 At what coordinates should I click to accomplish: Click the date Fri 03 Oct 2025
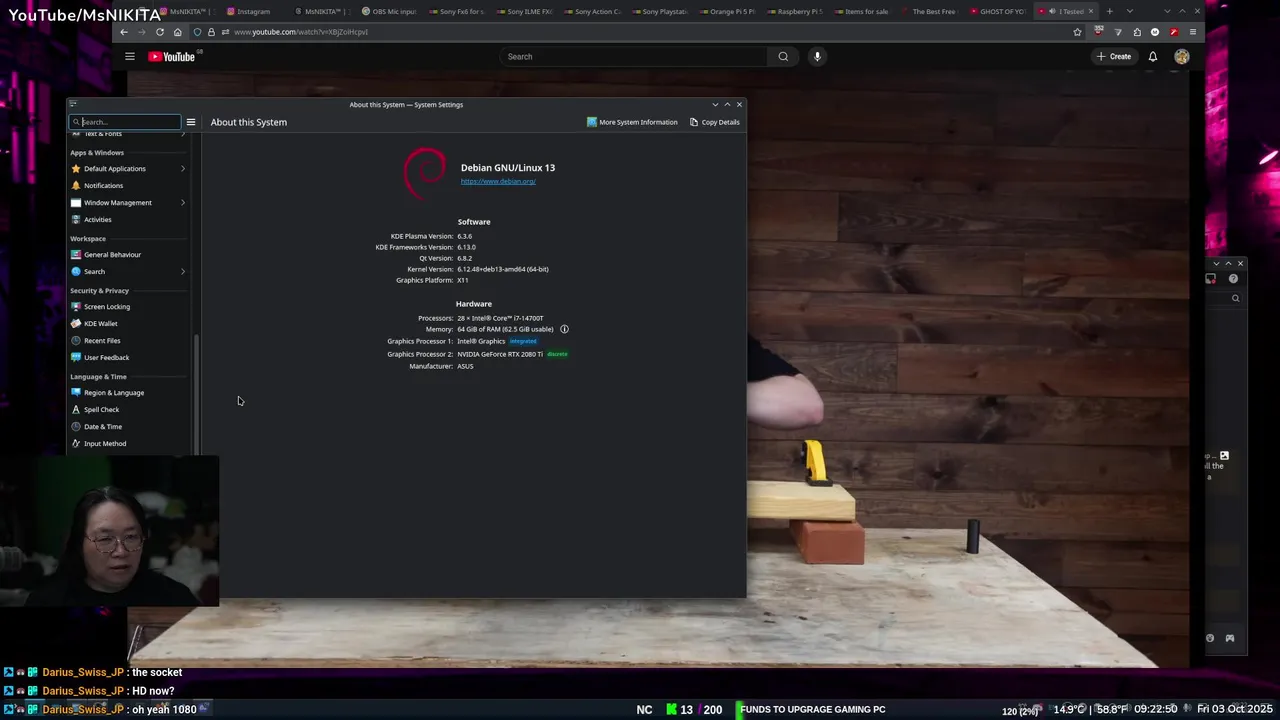(x=1235, y=709)
